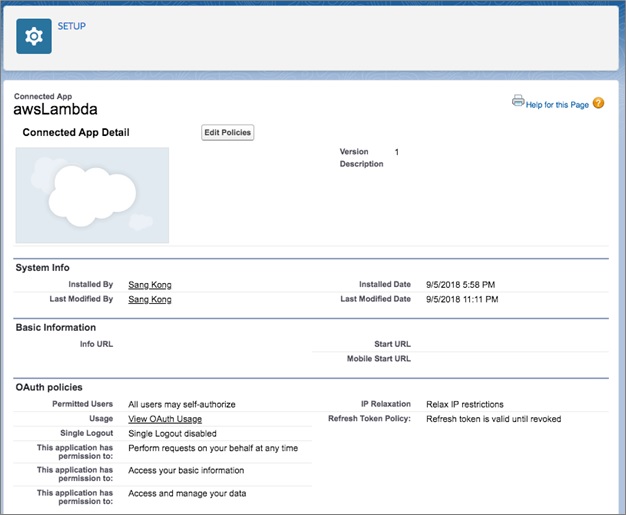This screenshot has width=626, height=515.
Task: Click the Start URL label
Action: [392, 344]
